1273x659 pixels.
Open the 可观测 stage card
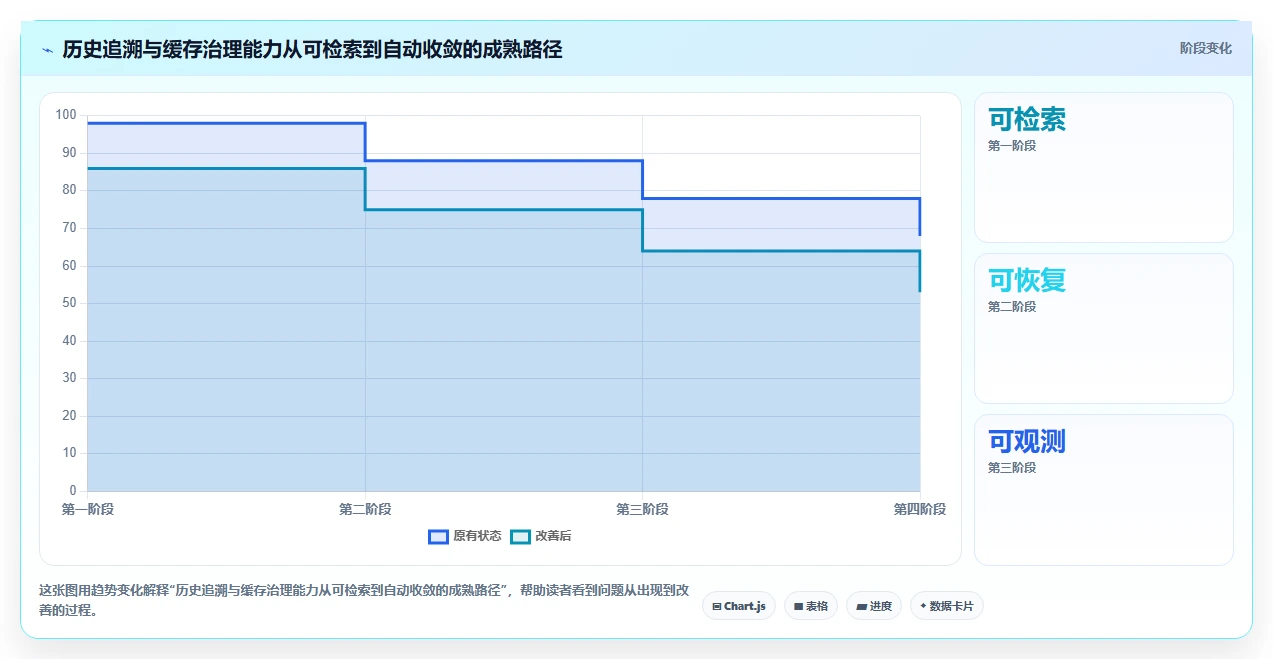coord(1104,490)
